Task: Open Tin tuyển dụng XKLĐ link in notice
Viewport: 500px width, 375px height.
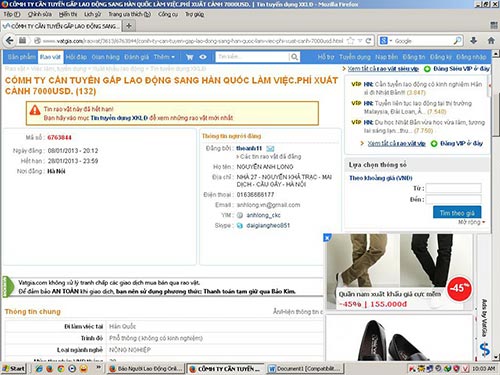Action: pos(119,118)
